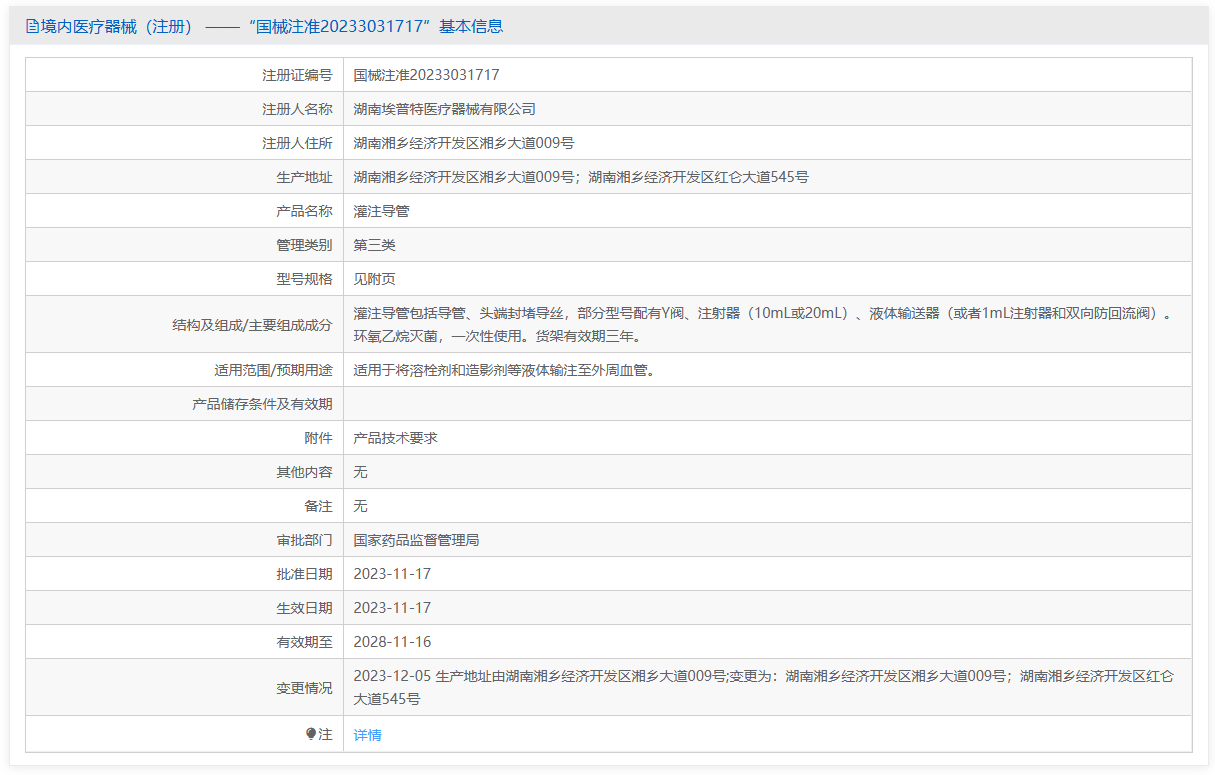Click the 注册人住所 address value
This screenshot has width=1215, height=775.
tap(464, 143)
